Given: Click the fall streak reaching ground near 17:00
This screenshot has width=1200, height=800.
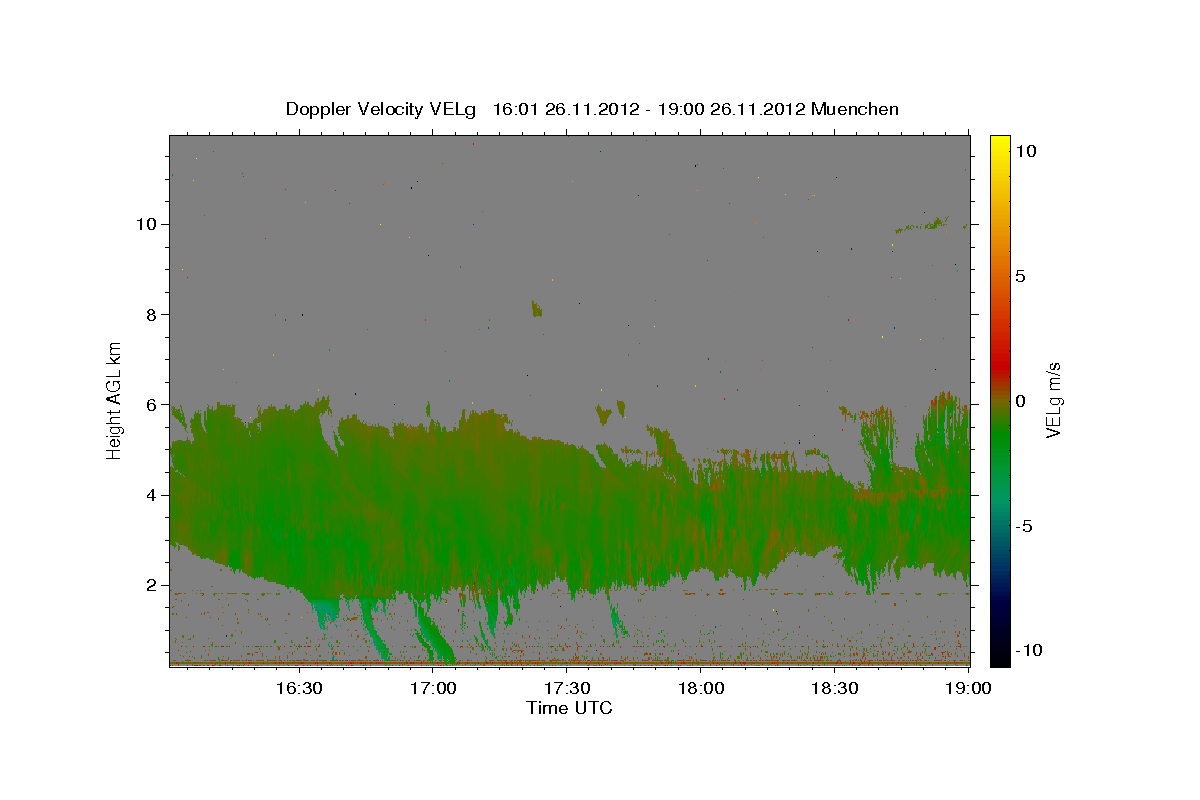Looking at the screenshot, I should (434, 632).
